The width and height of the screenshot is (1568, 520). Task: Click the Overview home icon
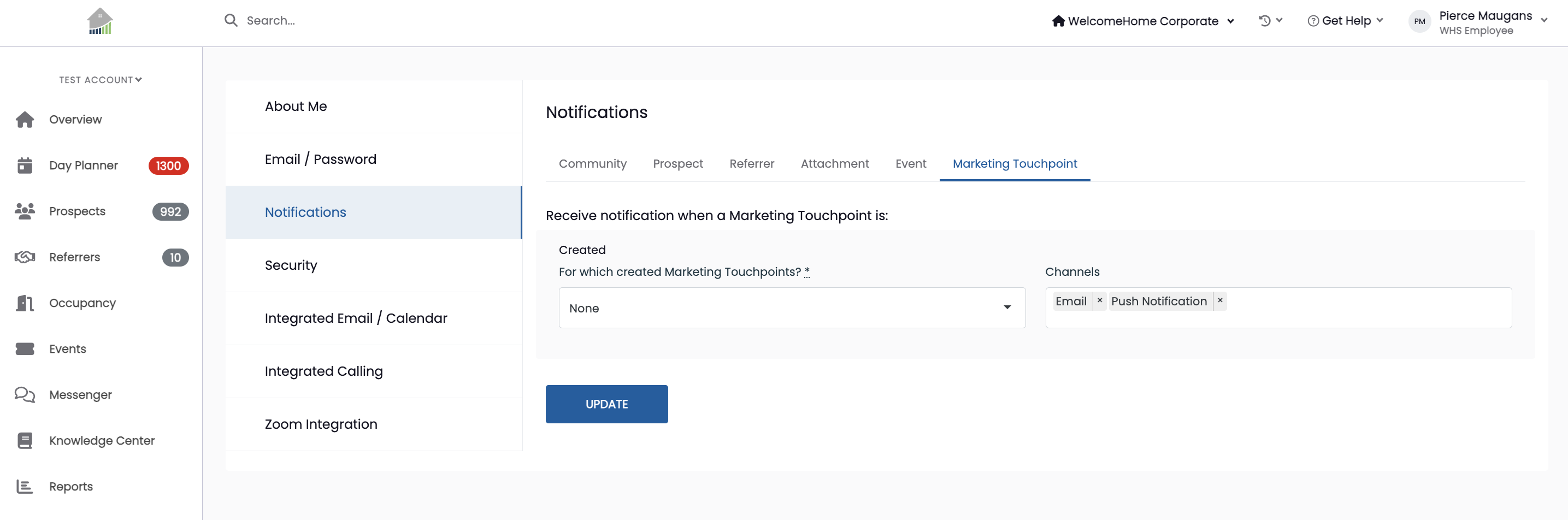(x=25, y=120)
